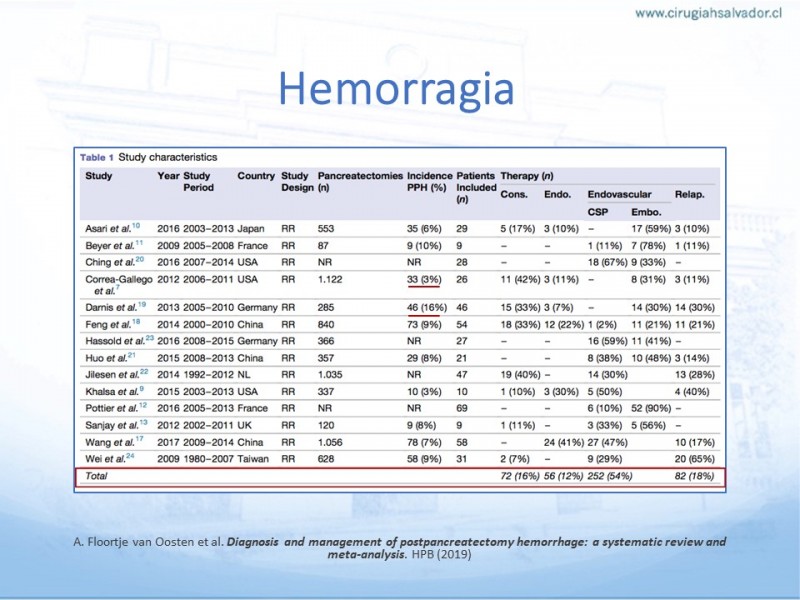Click the '1.035' pancreatectomies value

(330, 374)
